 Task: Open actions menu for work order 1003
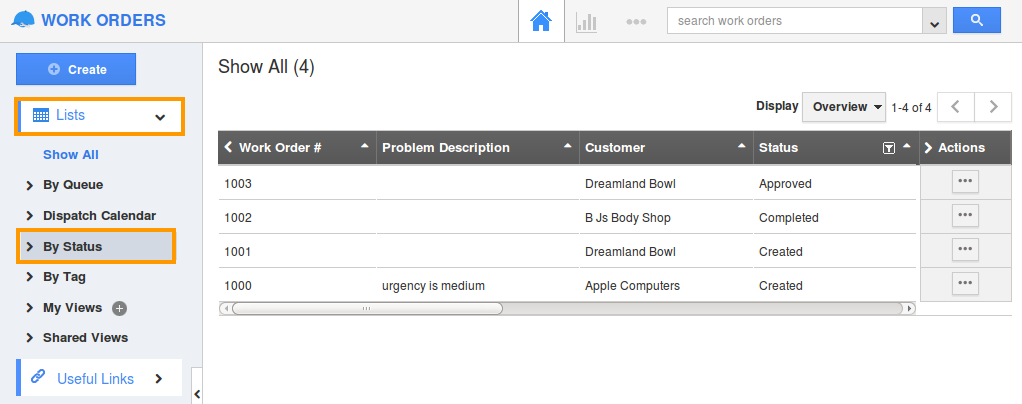click(x=965, y=182)
